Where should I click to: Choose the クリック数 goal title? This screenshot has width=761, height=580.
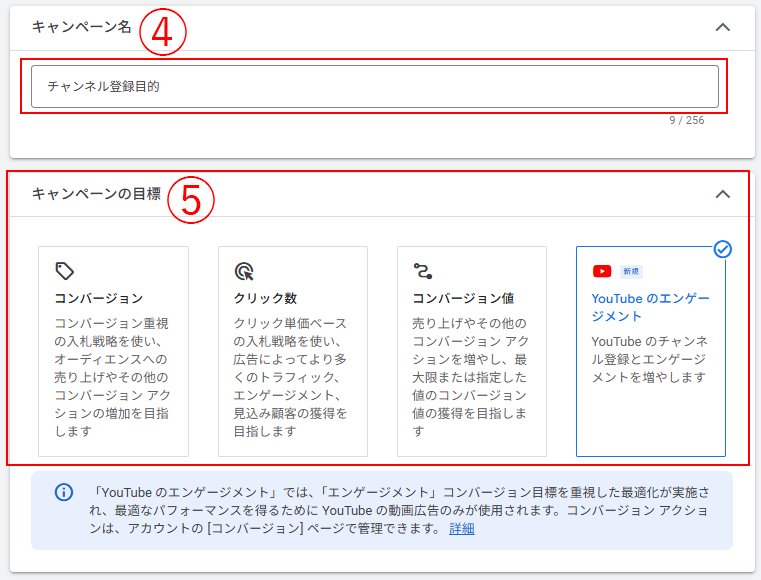pos(265,298)
